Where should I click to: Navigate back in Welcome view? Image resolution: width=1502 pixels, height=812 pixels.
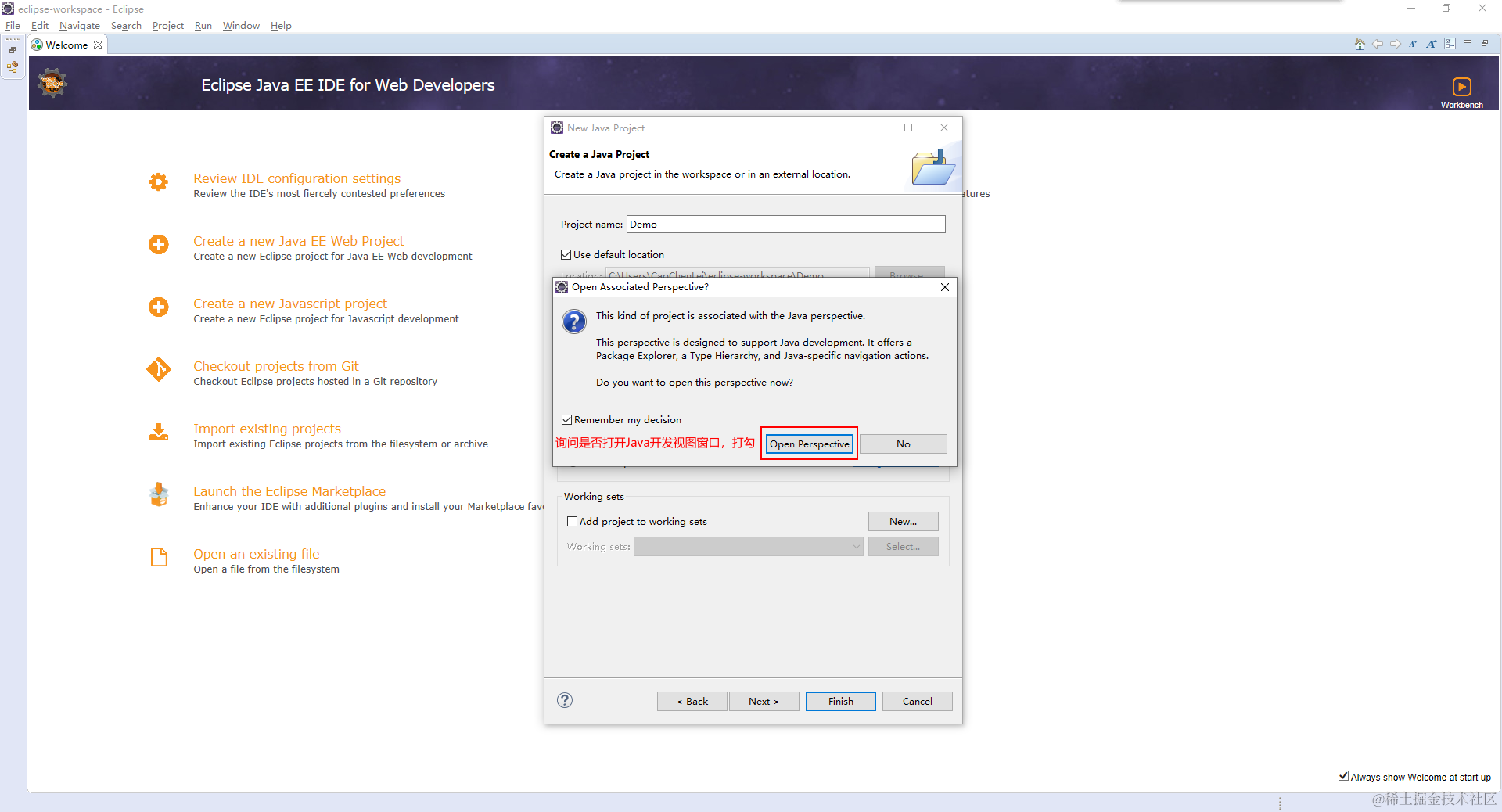1378,44
